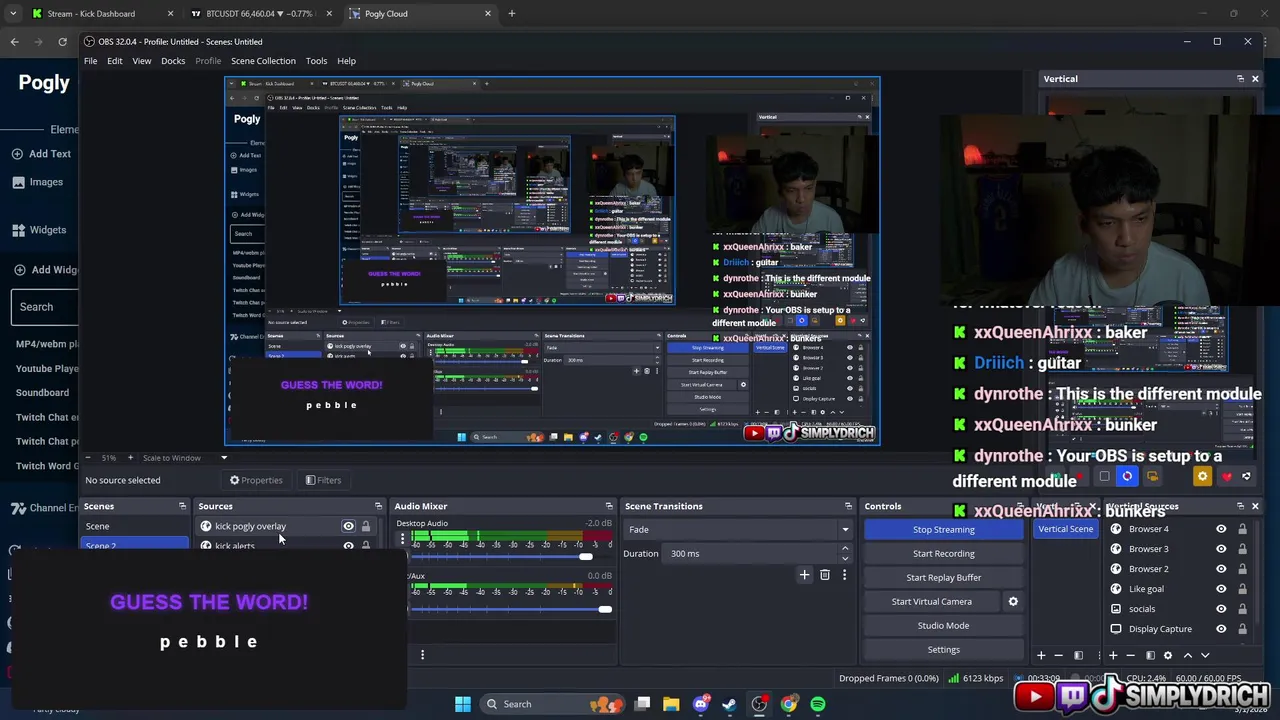This screenshot has height=720, width=1280.
Task: Float the Sources dock
Action: [x=378, y=506]
